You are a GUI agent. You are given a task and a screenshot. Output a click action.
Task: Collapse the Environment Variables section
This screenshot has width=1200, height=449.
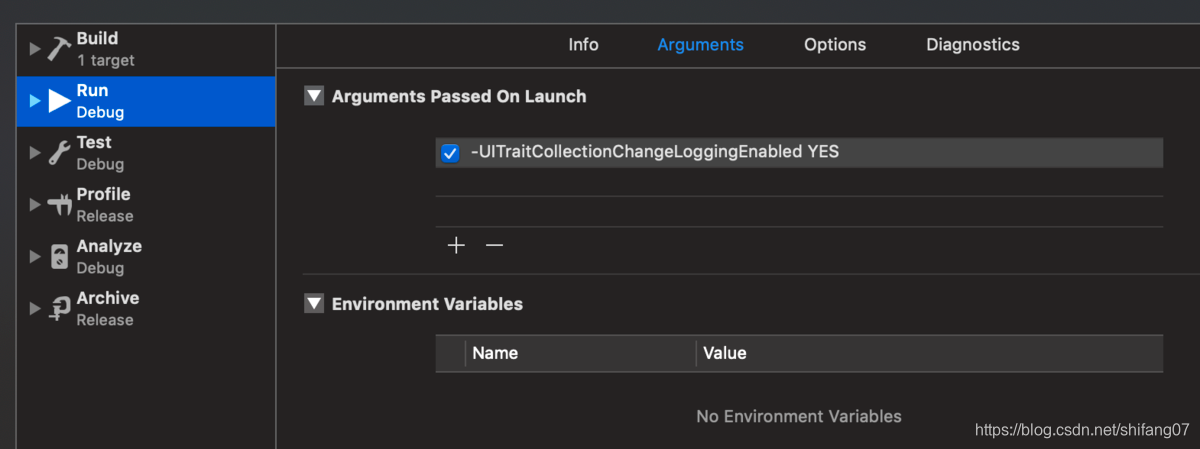pyautogui.click(x=314, y=303)
